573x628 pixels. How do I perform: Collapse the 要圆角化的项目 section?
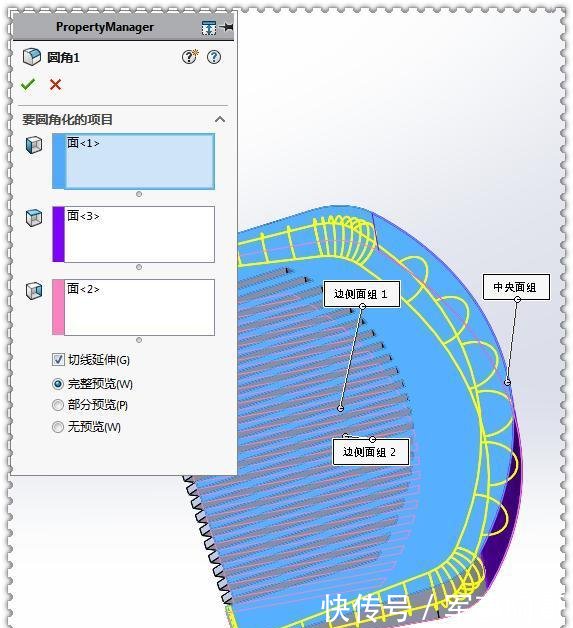[220, 119]
